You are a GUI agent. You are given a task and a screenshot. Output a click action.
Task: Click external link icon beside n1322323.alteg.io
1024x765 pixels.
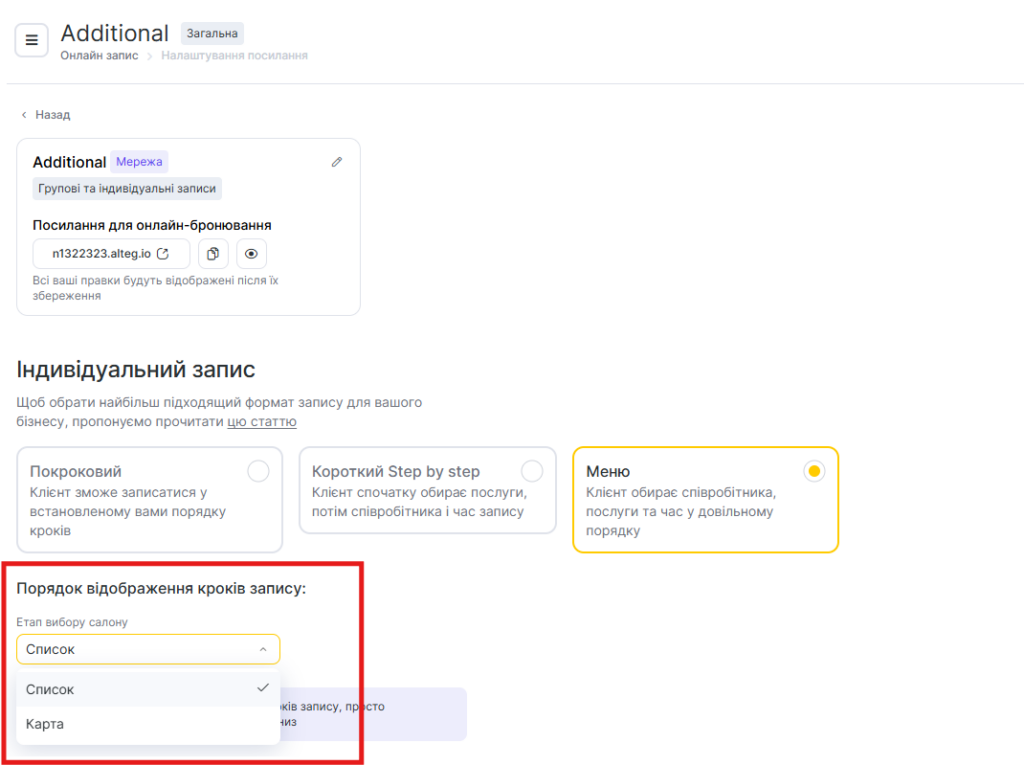pos(163,254)
